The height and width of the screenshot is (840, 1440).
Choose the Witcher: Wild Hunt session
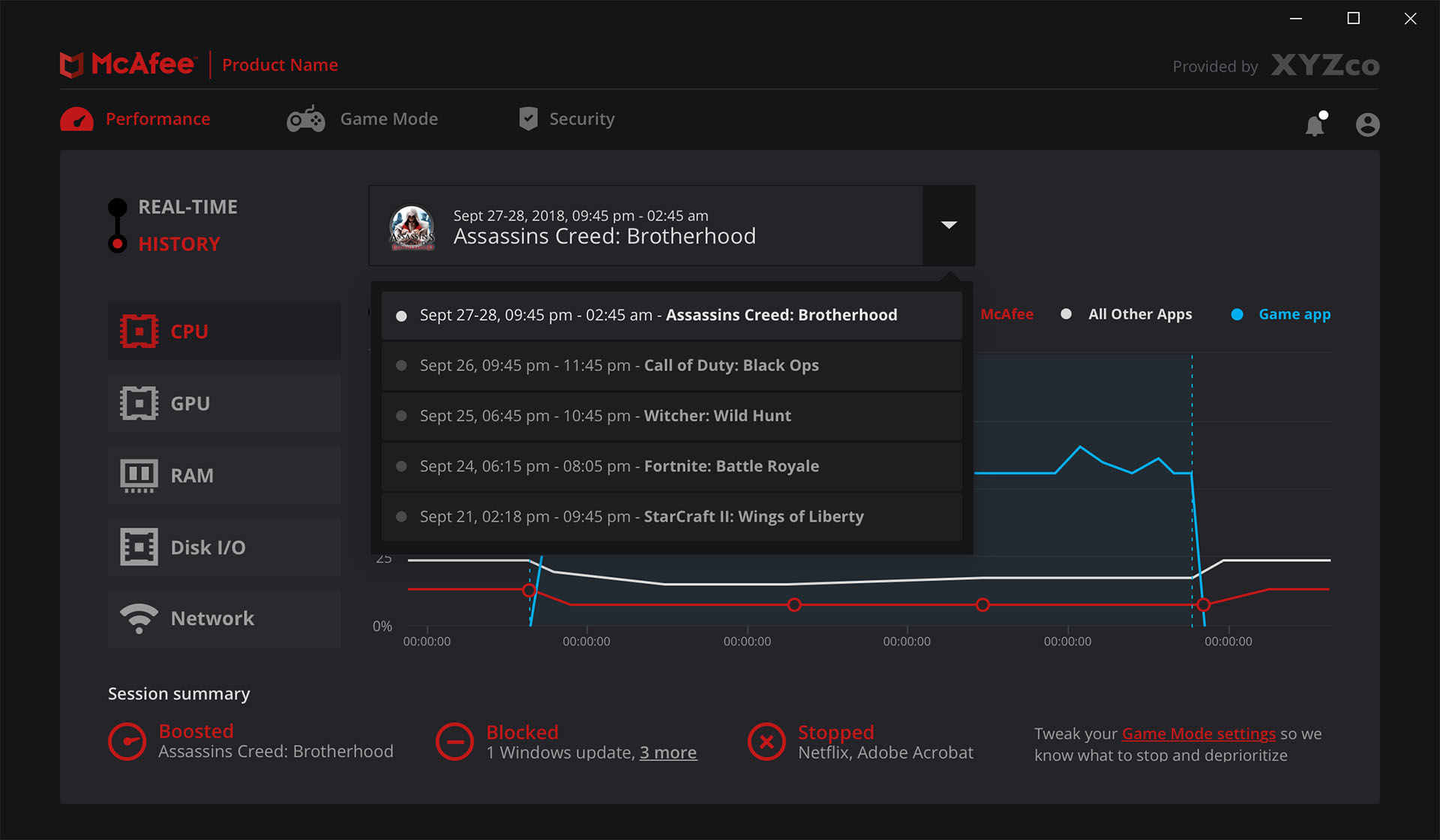tap(672, 416)
